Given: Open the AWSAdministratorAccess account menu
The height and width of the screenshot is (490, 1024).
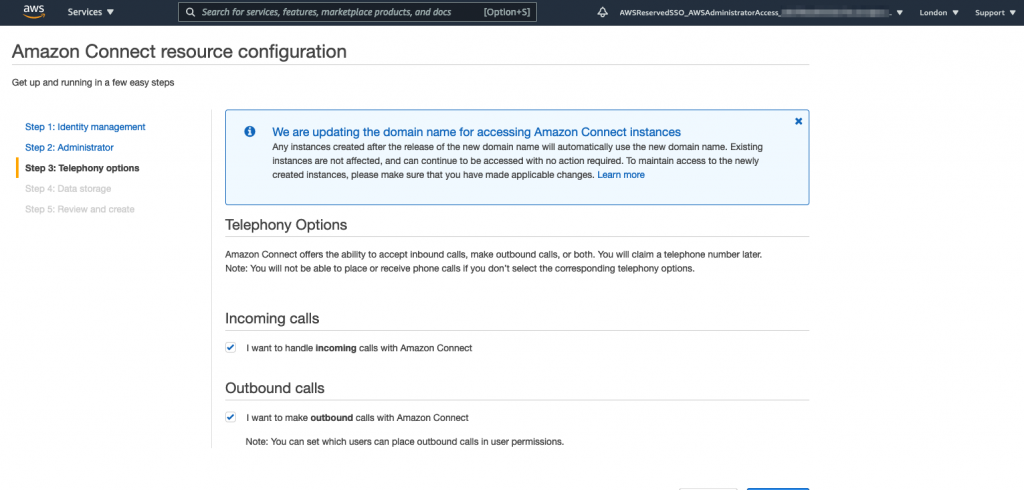Looking at the screenshot, I should (x=760, y=13).
